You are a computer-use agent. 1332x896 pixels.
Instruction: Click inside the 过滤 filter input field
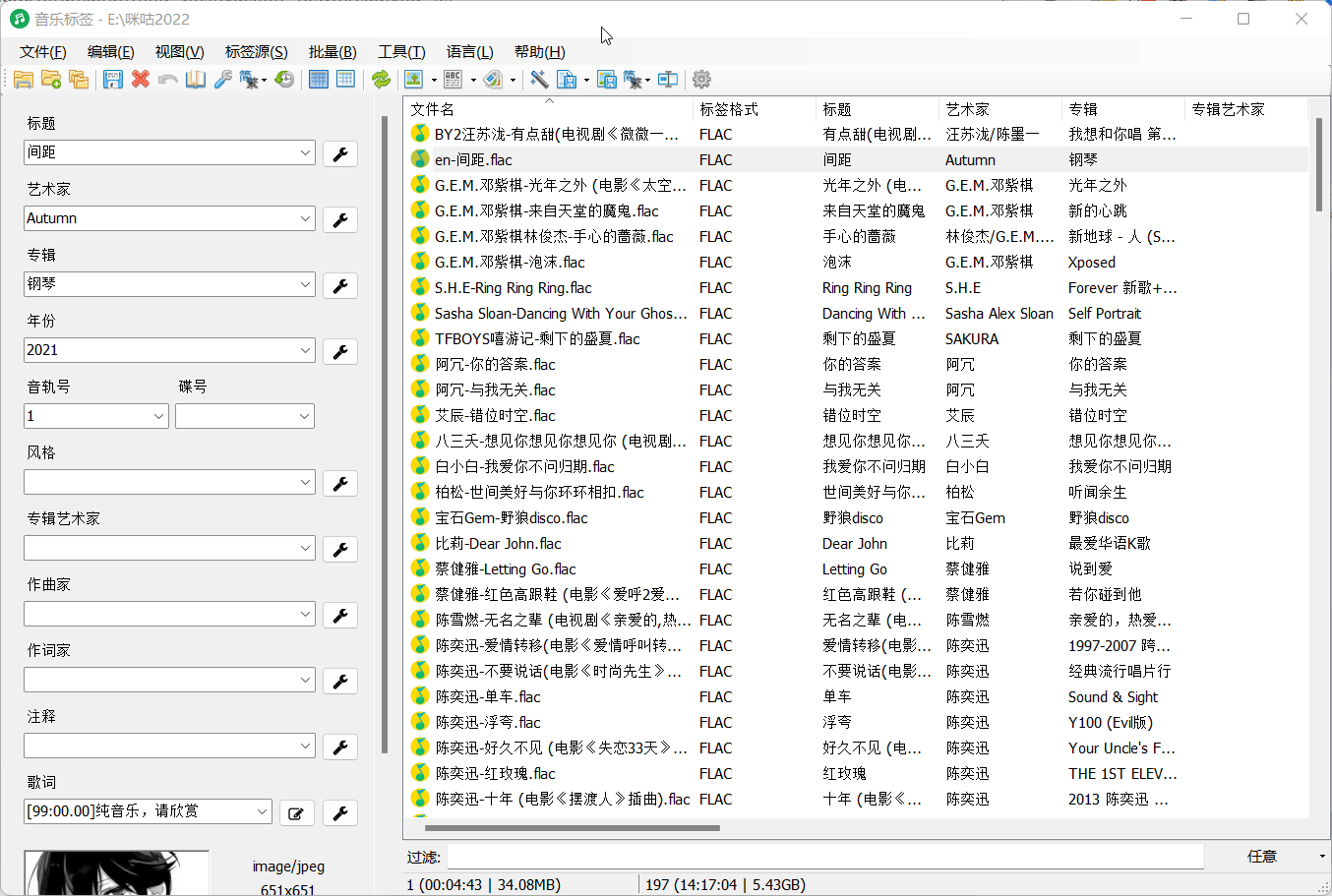[826, 855]
